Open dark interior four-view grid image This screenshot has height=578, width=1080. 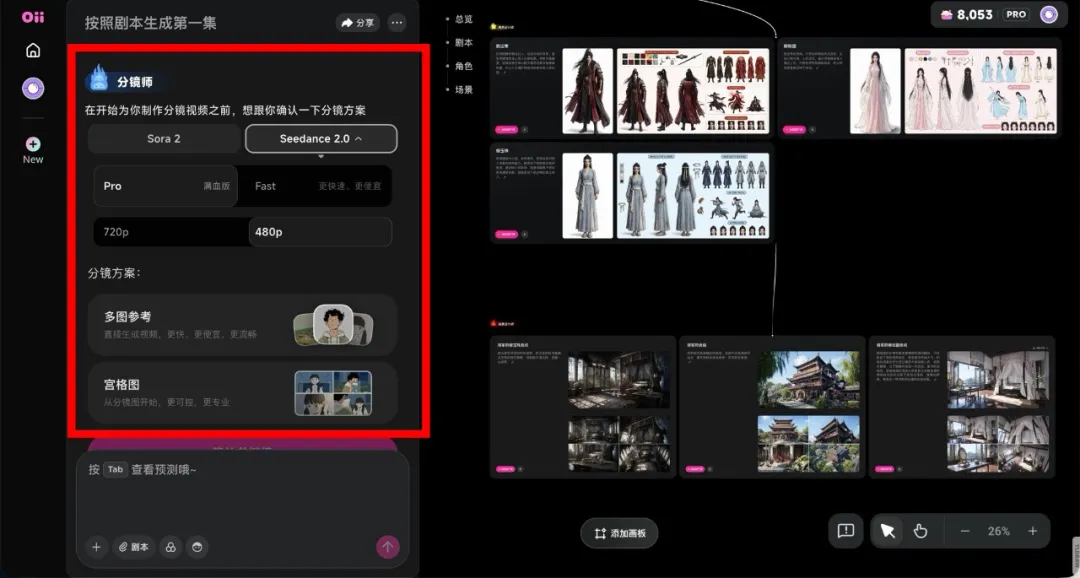(619, 444)
